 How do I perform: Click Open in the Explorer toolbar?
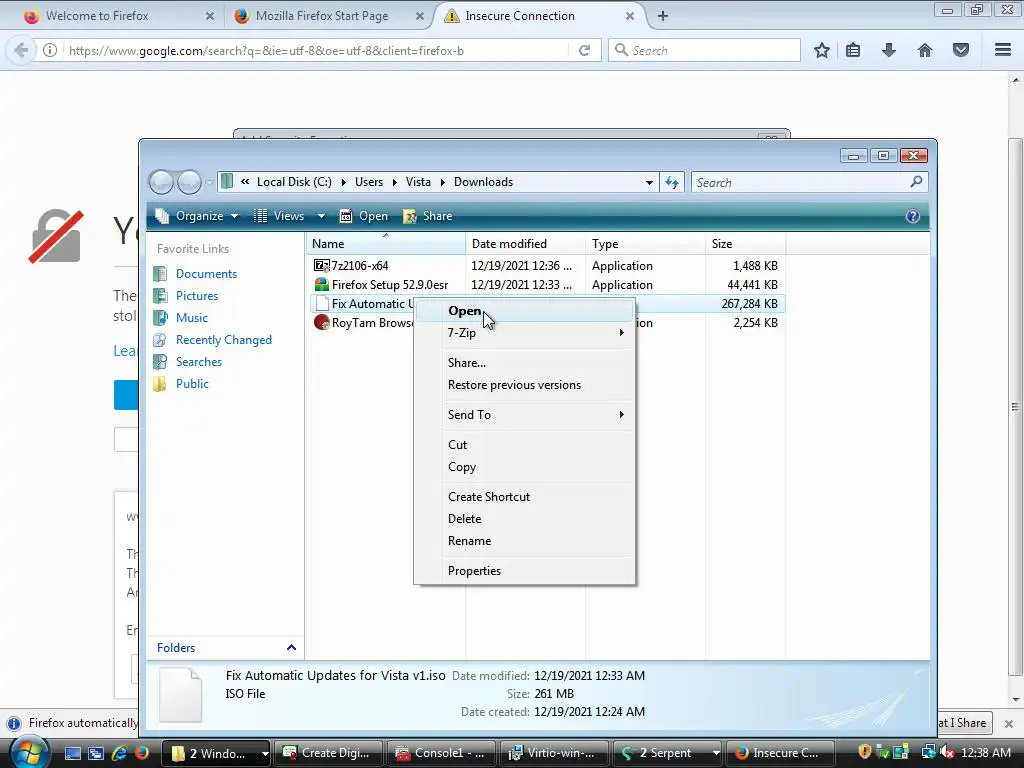(x=363, y=216)
